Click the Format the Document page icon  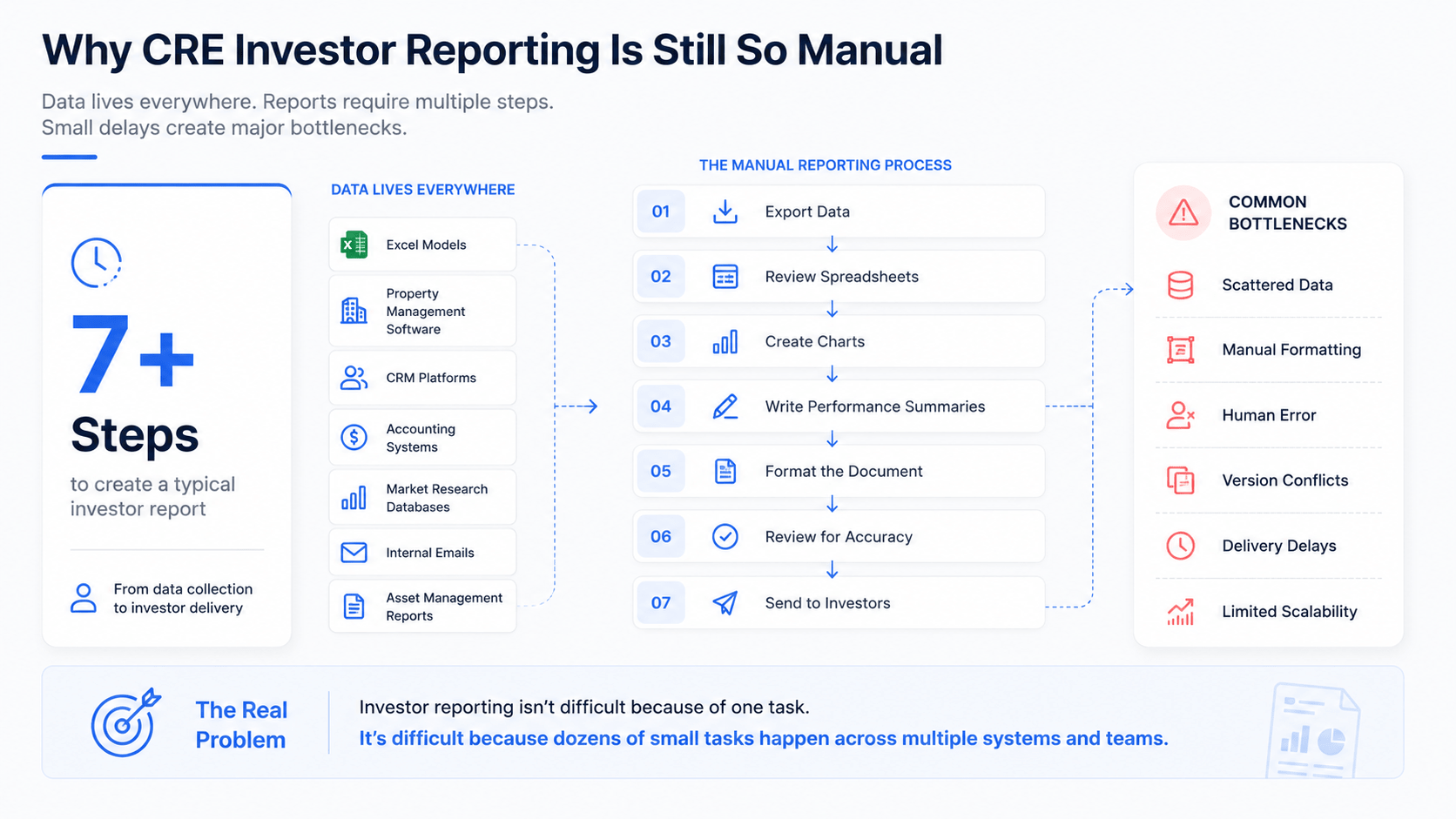(x=725, y=471)
